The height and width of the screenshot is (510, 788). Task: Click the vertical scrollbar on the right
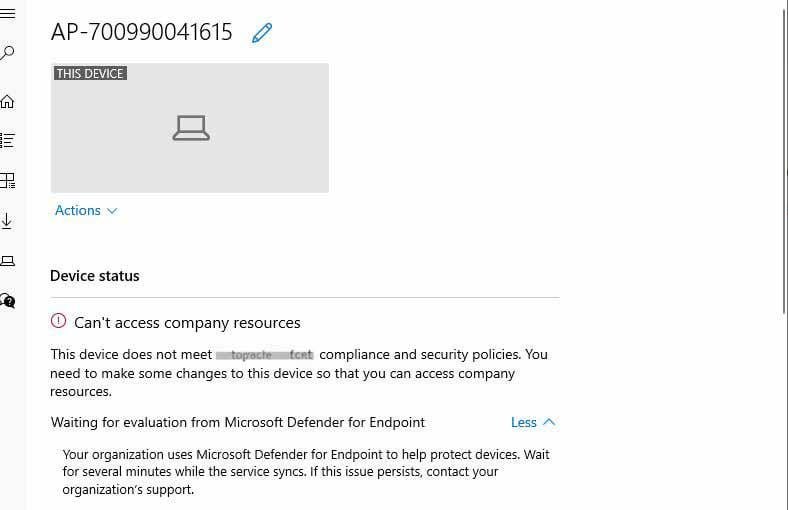coord(785,161)
